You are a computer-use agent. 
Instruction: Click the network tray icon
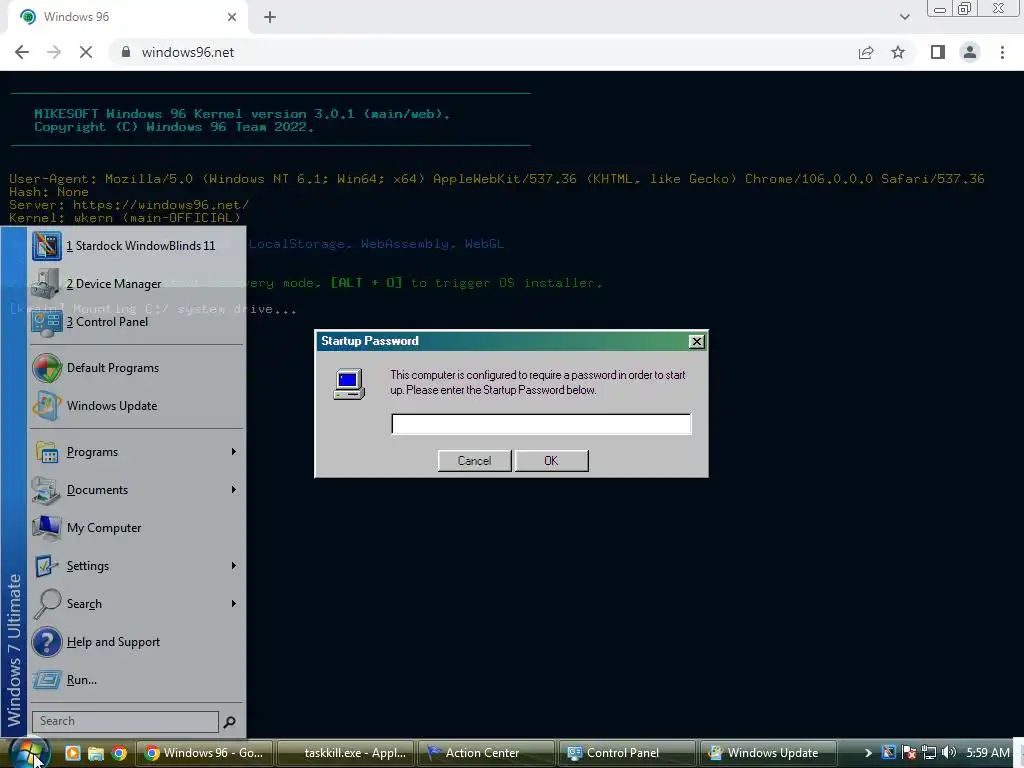coord(929,753)
